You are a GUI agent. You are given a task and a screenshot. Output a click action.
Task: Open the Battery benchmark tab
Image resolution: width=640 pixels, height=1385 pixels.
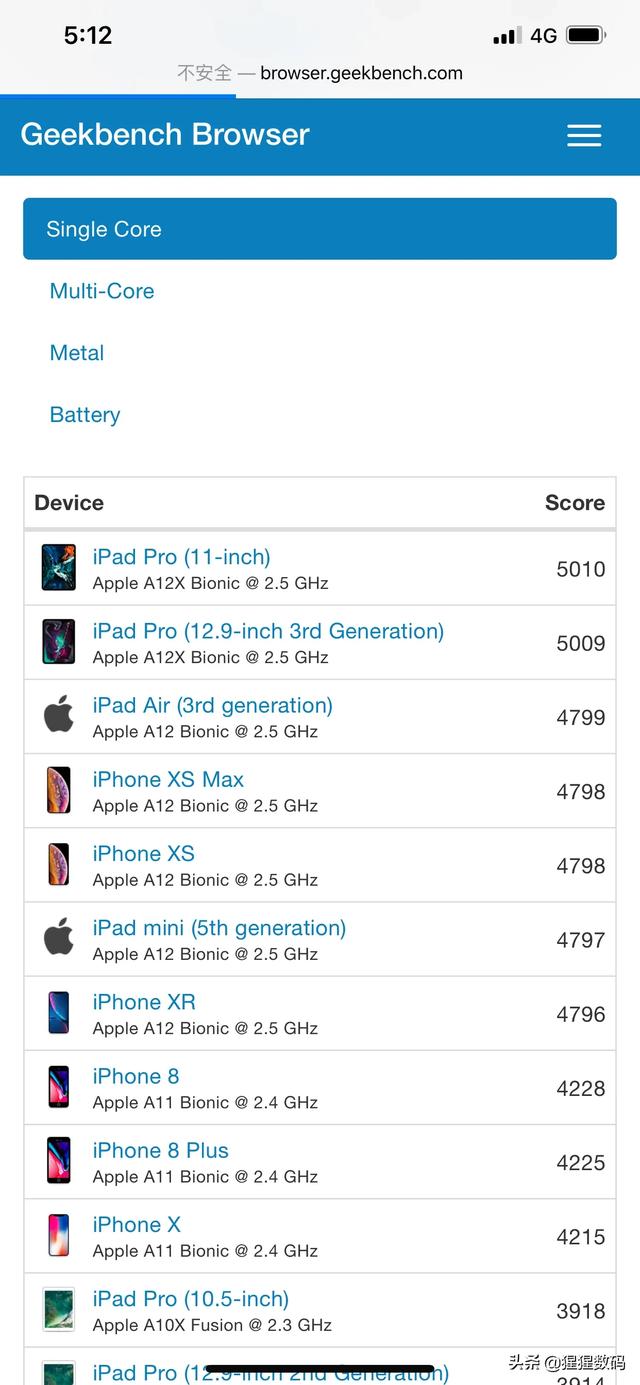[85, 415]
